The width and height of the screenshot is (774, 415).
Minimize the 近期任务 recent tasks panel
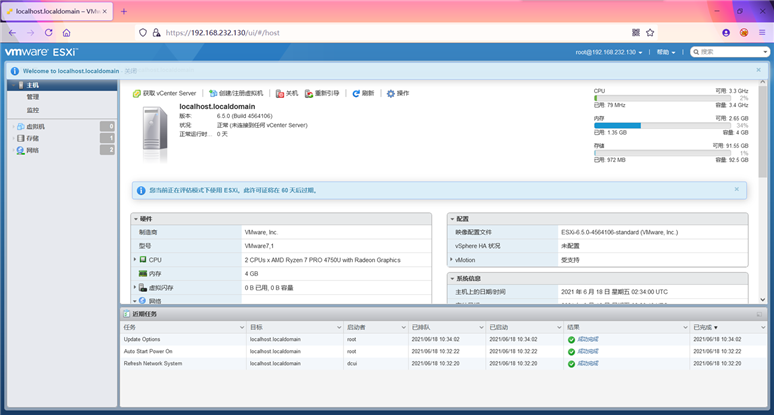pyautogui.click(x=759, y=314)
